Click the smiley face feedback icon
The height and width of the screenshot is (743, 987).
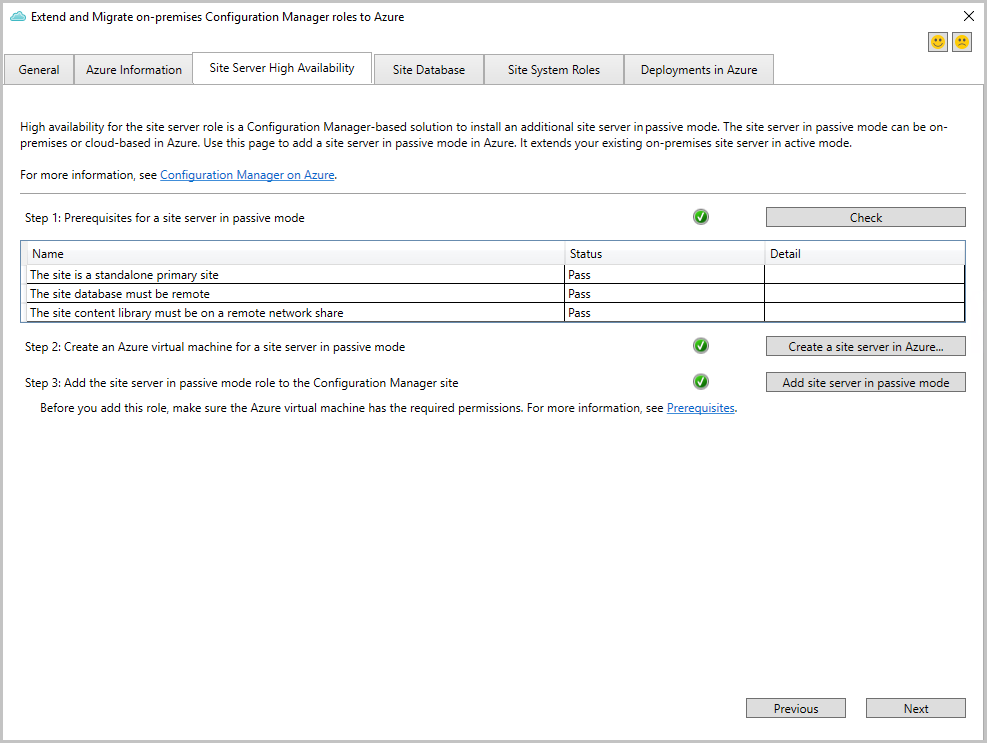[x=937, y=42]
